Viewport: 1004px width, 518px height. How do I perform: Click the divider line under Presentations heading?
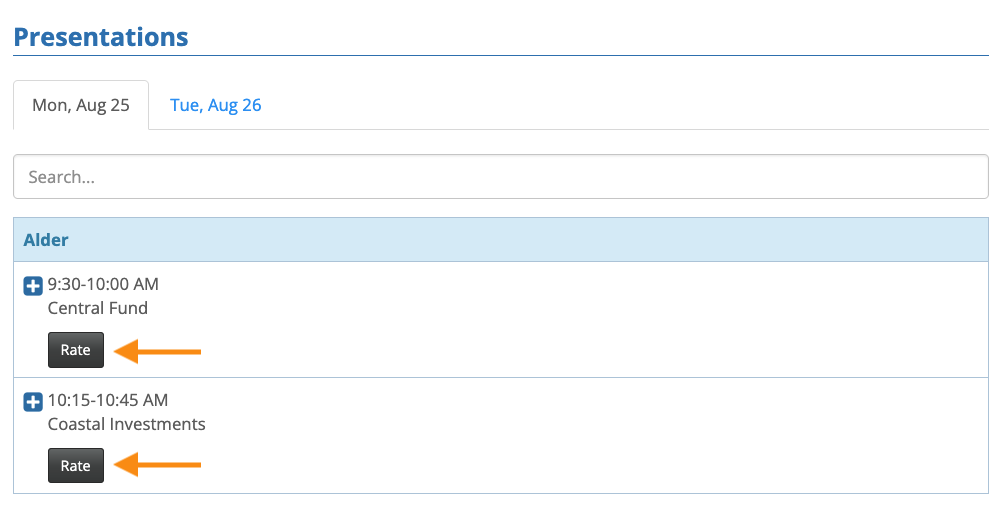[500, 56]
